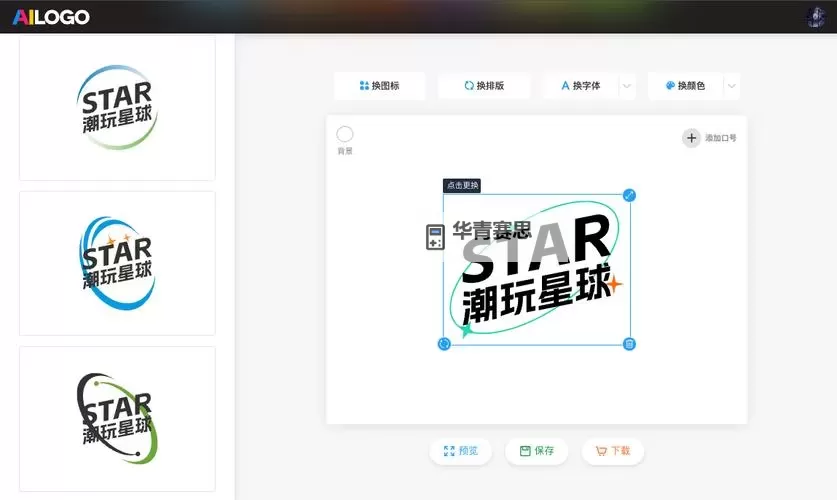This screenshot has width=837, height=500.
Task: Click the white 背景 background color circle
Action: click(x=345, y=134)
